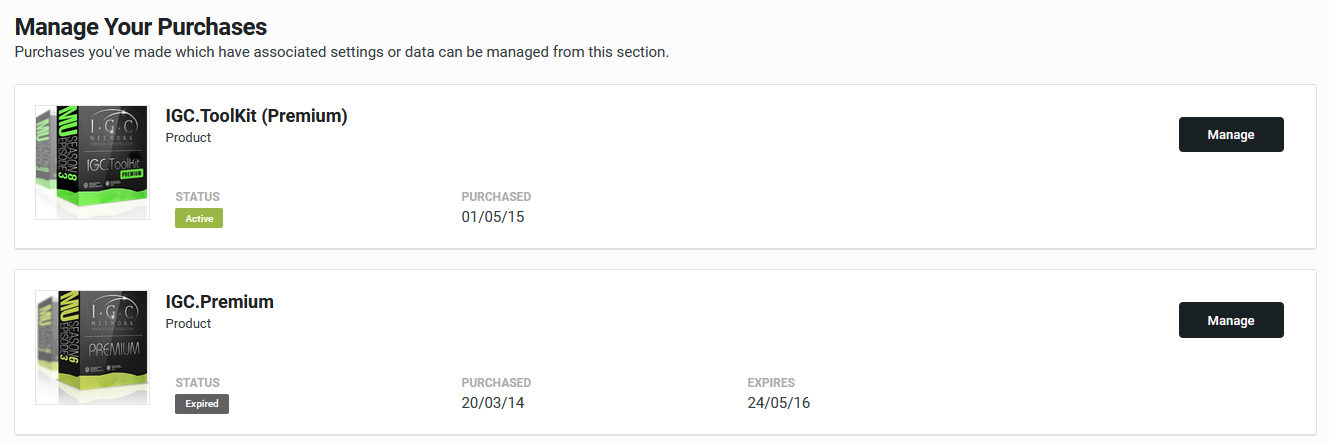Click the PURCHASED label under IGC.Premium

click(496, 383)
